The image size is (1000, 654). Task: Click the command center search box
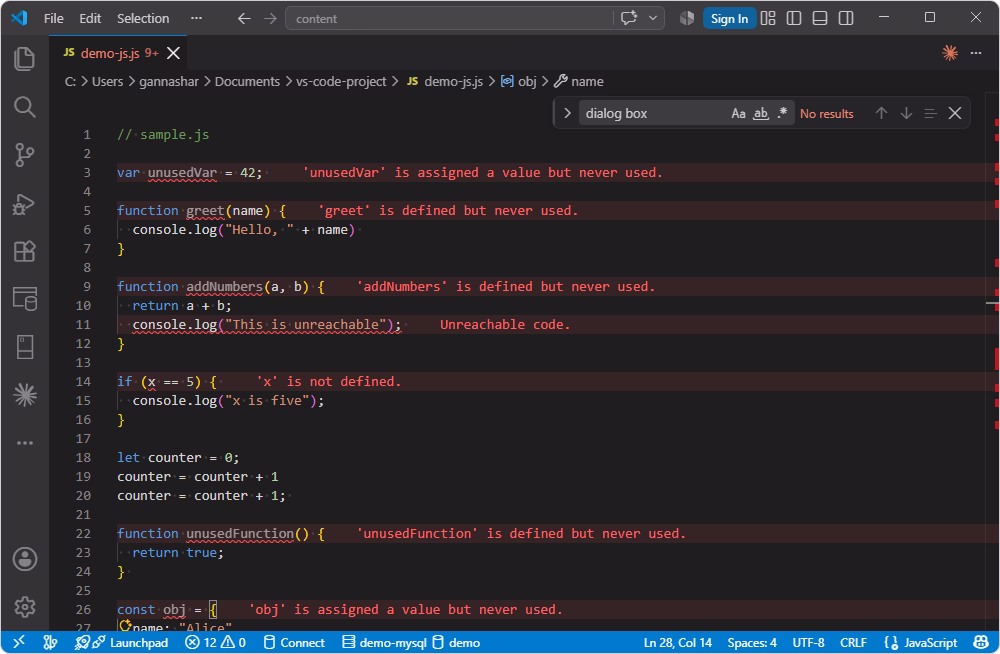click(449, 19)
